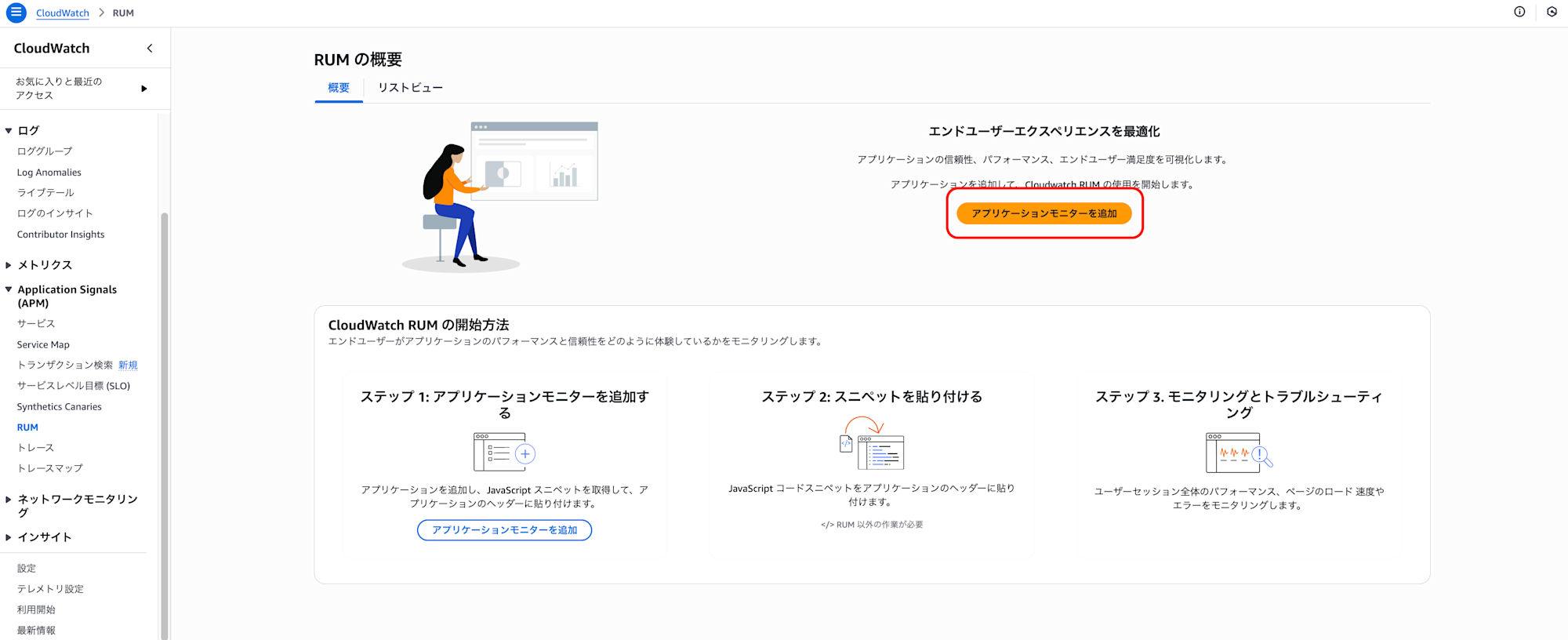Click the Step 1 add-monitor illustration icon
The image size is (1568, 640).
click(x=504, y=452)
